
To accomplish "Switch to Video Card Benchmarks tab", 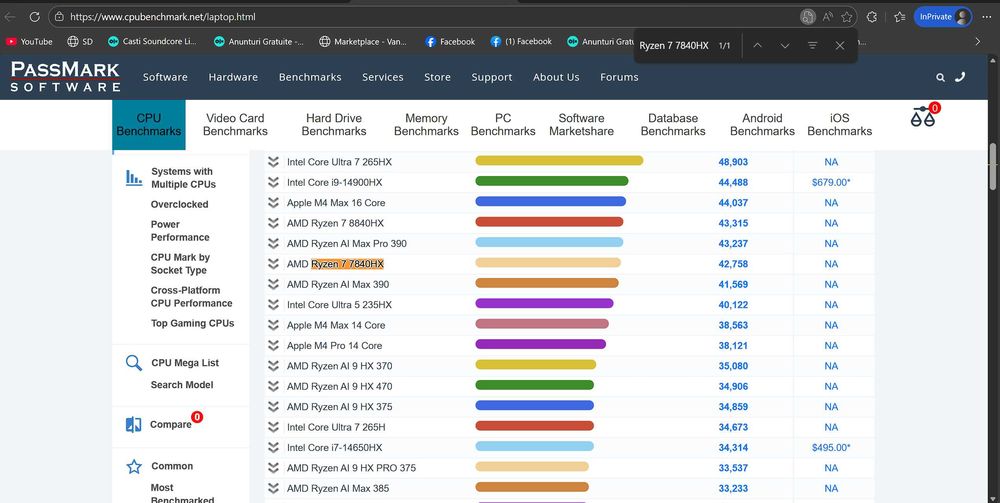I will coord(235,125).
